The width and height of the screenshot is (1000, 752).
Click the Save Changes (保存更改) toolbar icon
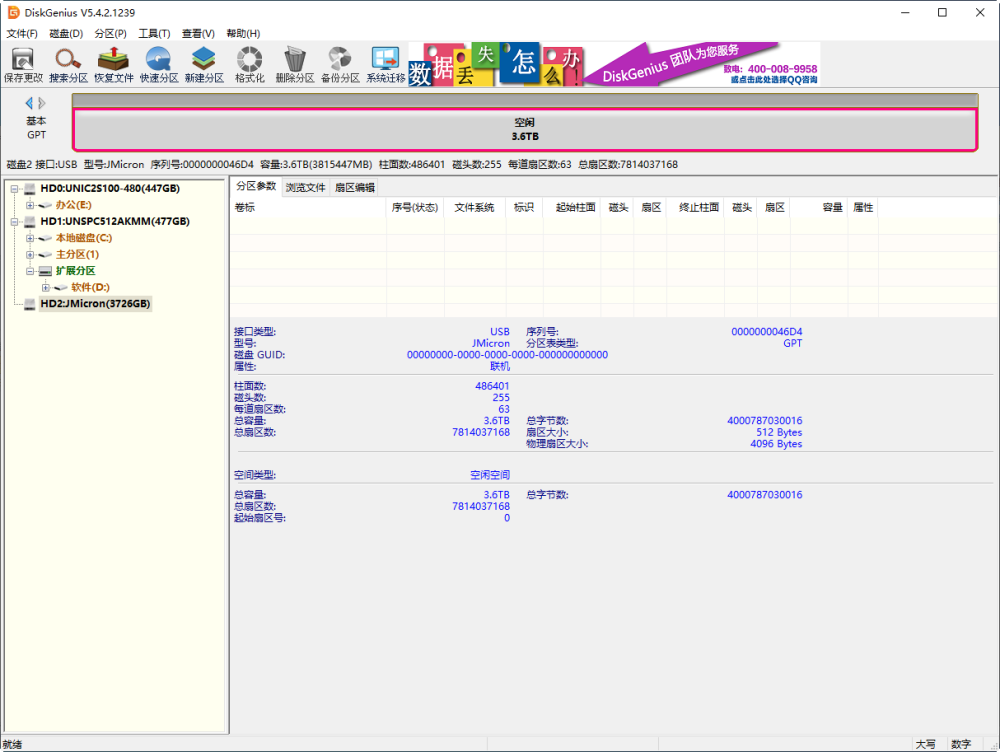point(23,64)
